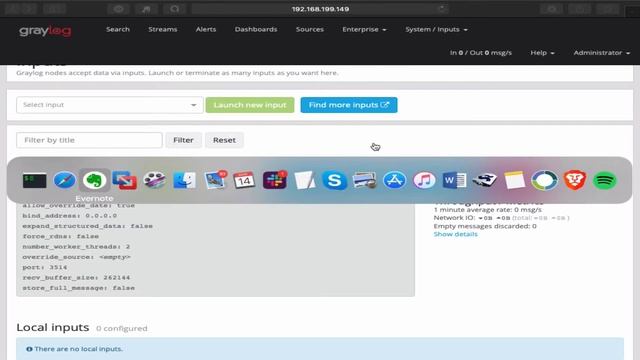Viewport: 640px width, 360px height.
Task: Open the multicolor ring app icon
Action: coord(544,180)
